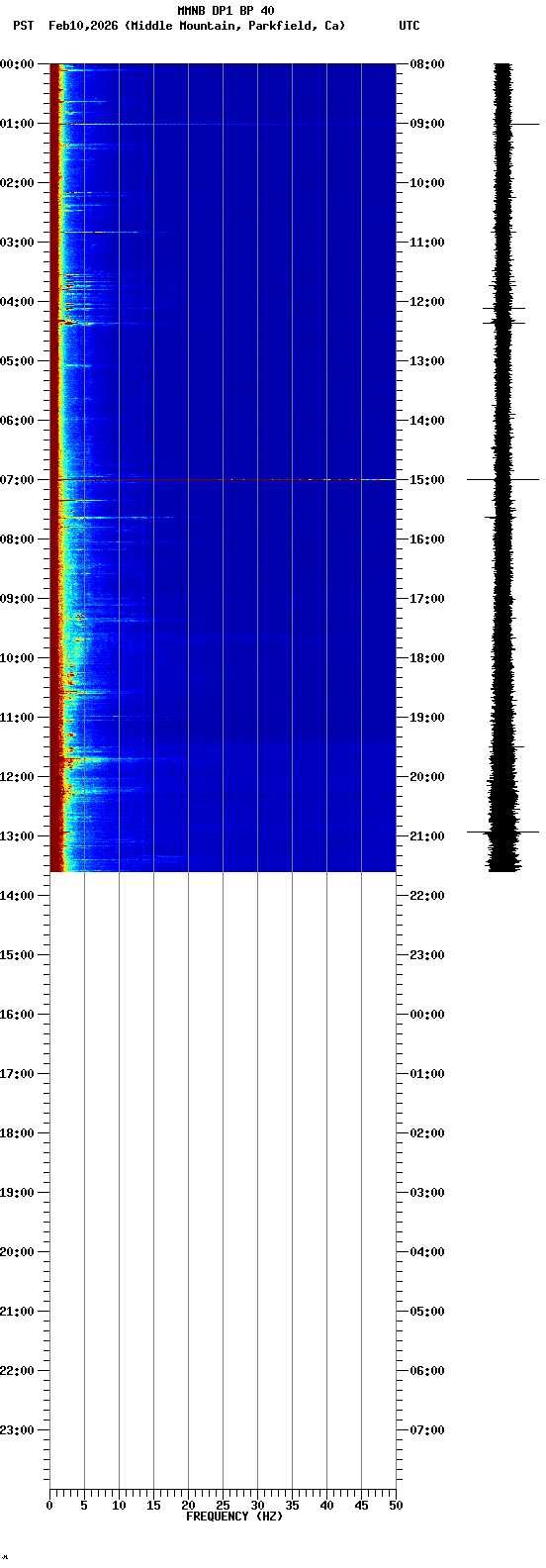Click the "PST" timezone label in the header
Screen dimensions: 546x1568
point(23,26)
